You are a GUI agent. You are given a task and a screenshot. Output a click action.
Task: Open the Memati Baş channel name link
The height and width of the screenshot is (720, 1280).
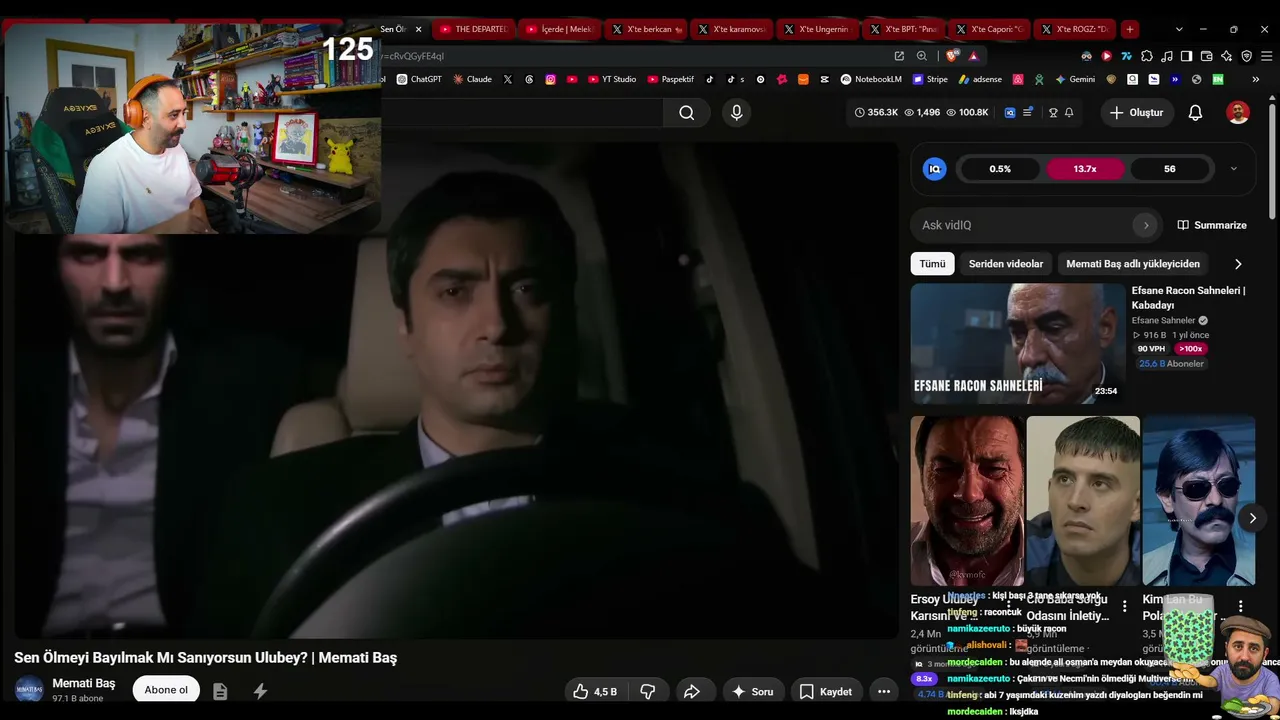[84, 683]
